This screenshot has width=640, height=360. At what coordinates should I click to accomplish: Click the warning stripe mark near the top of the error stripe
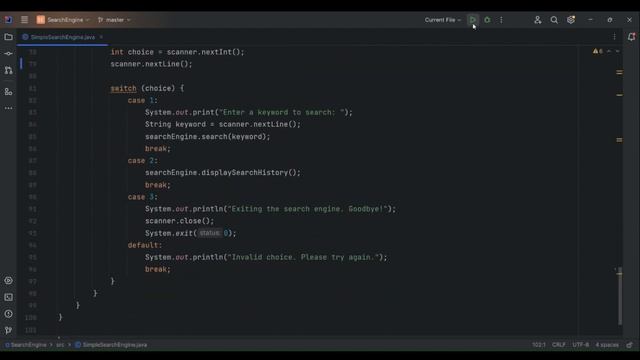coord(619,73)
